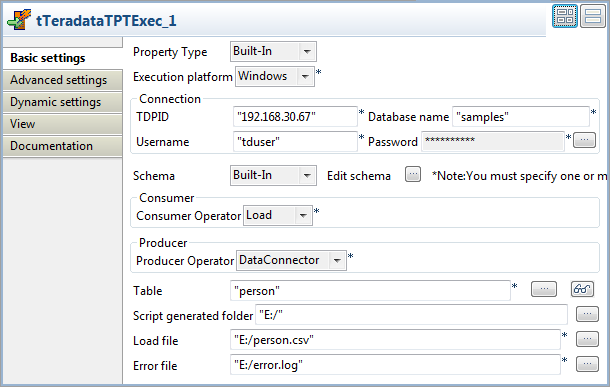
Task: Open the Schema Built-In dropdown
Action: [x=273, y=175]
